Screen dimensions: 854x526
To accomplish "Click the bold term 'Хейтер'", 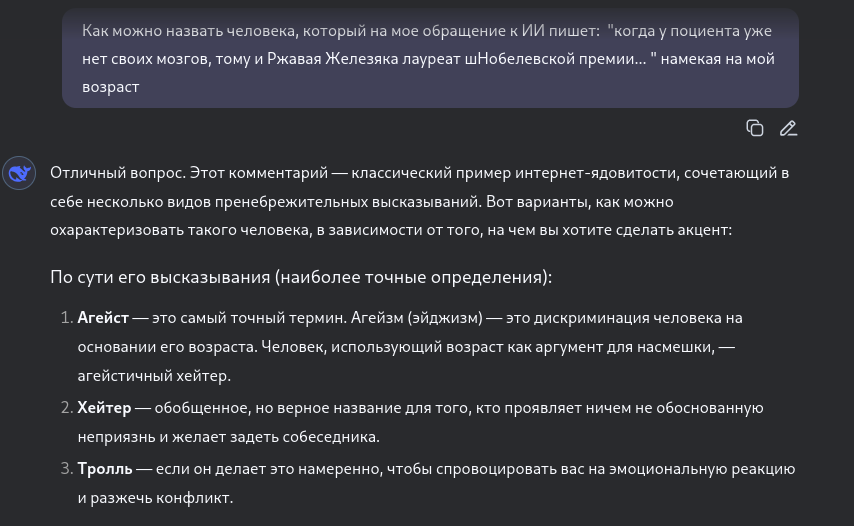I will pyautogui.click(x=104, y=408).
